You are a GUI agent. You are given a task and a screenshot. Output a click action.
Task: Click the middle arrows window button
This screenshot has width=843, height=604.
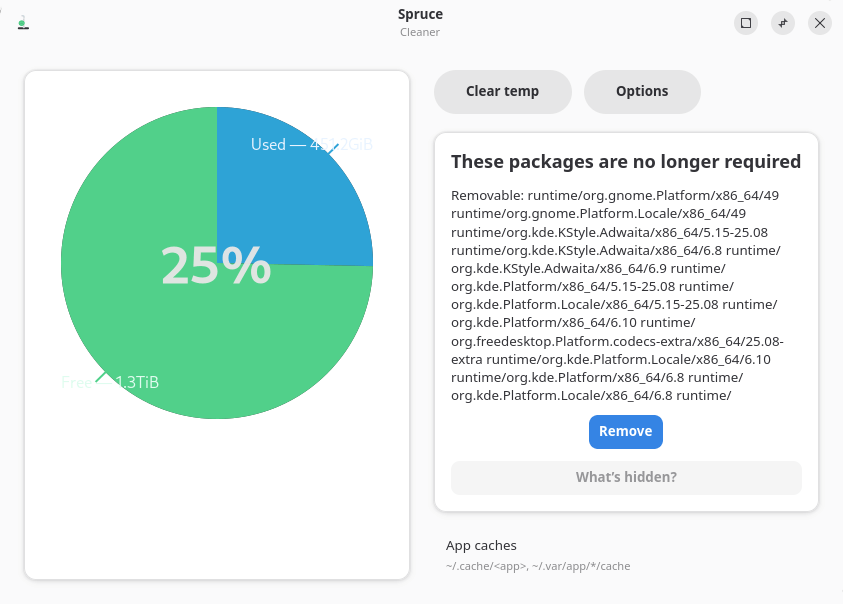tap(783, 23)
